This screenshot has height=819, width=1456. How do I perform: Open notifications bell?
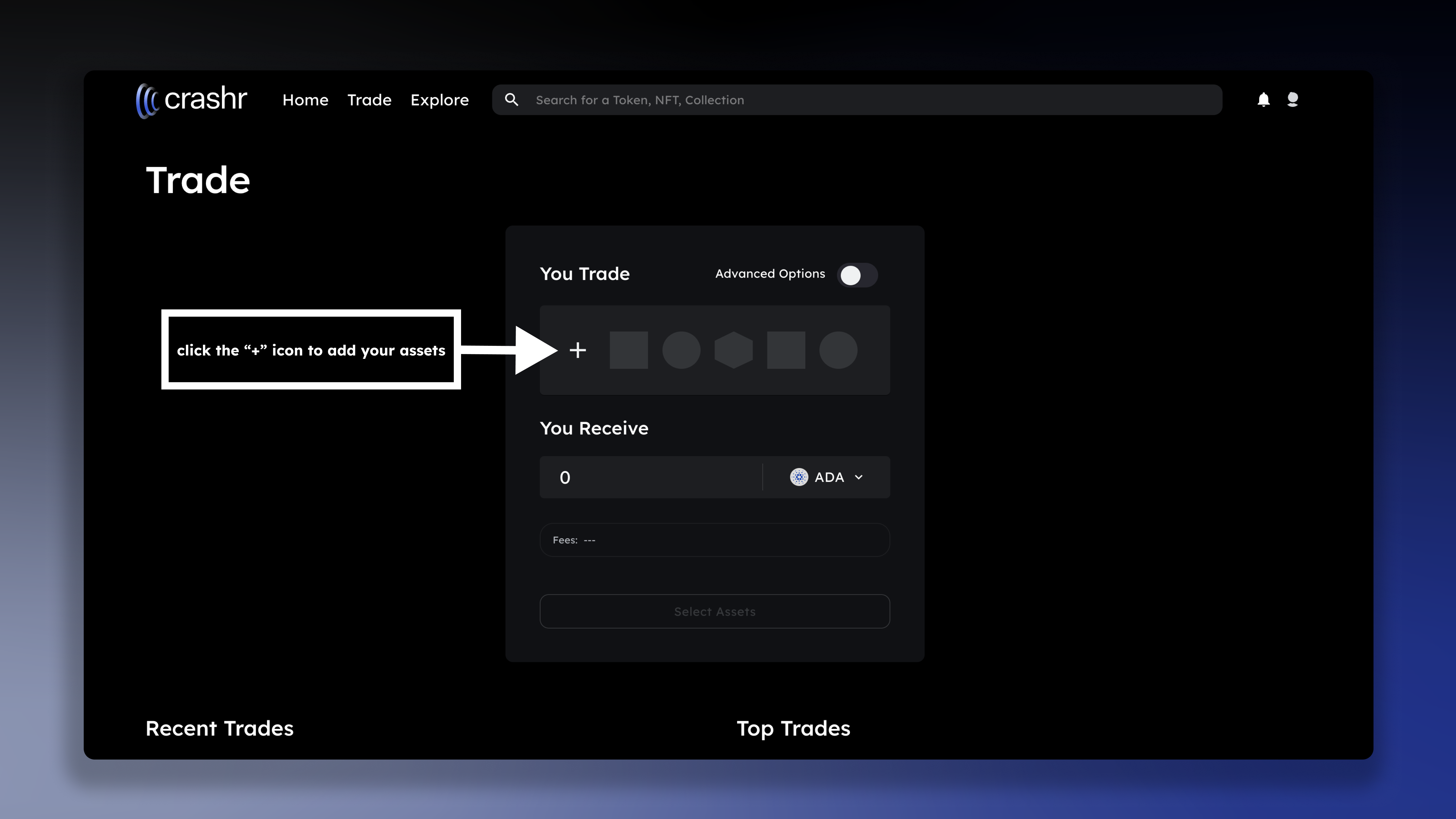(1263, 100)
